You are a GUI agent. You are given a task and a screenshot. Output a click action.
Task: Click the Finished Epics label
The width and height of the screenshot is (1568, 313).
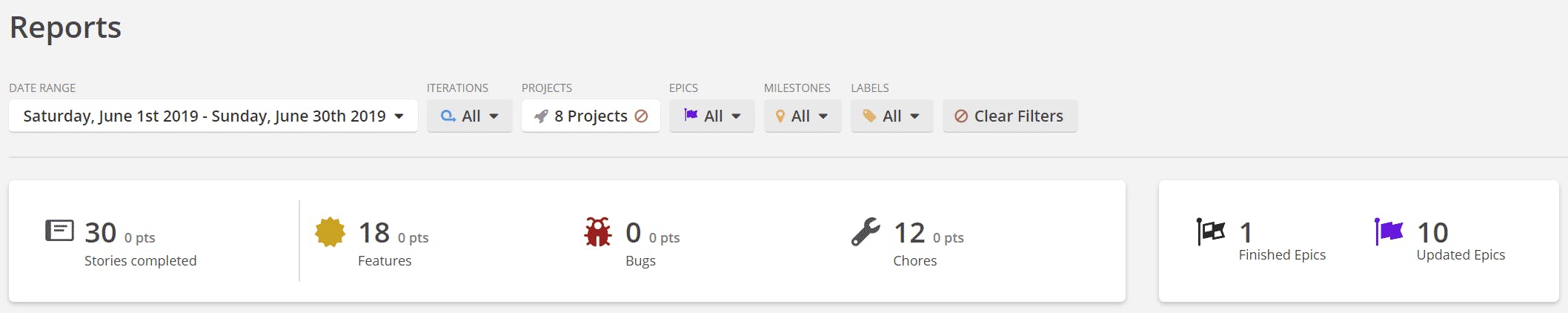point(1282,255)
